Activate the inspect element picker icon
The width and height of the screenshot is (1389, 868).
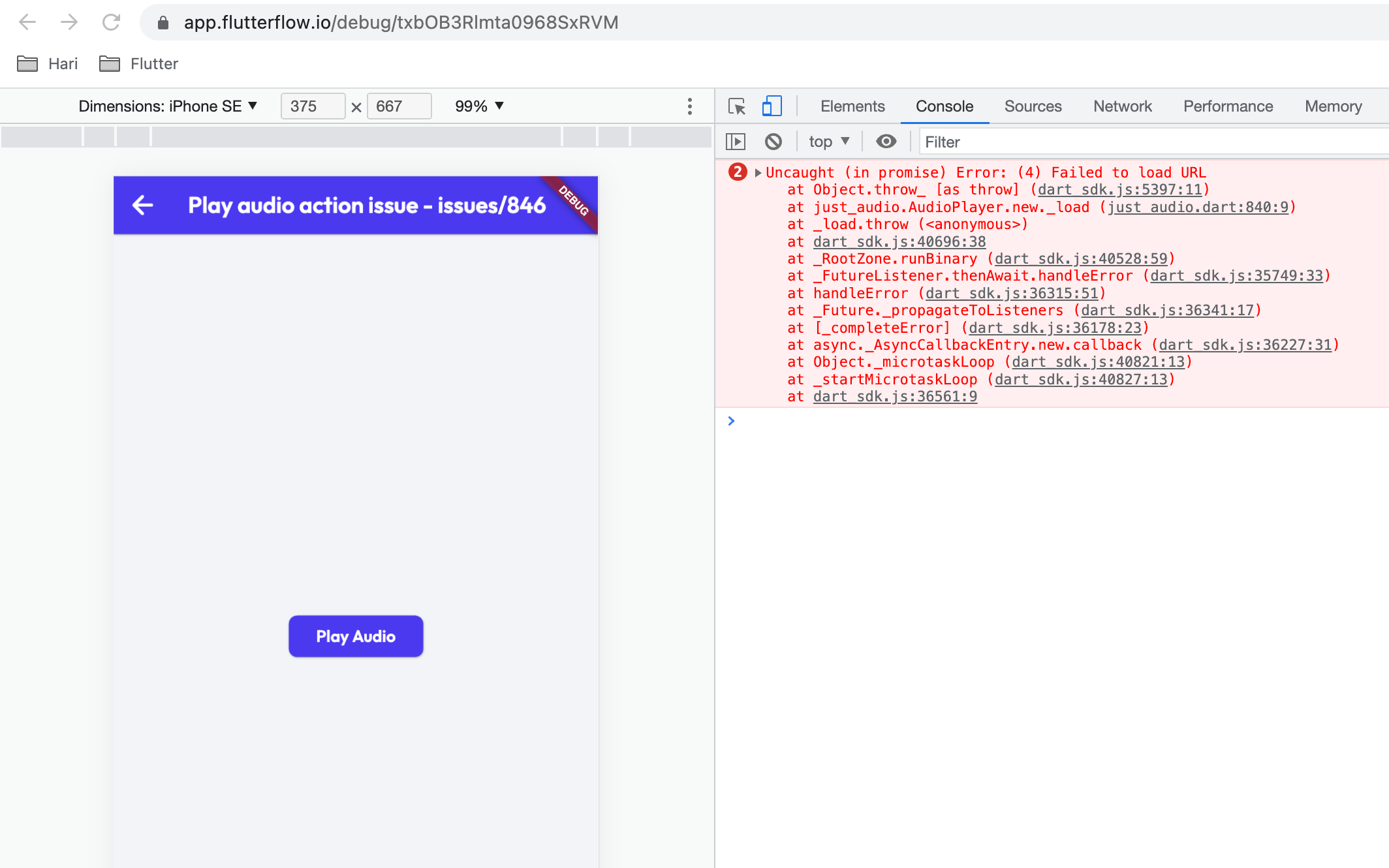[737, 106]
